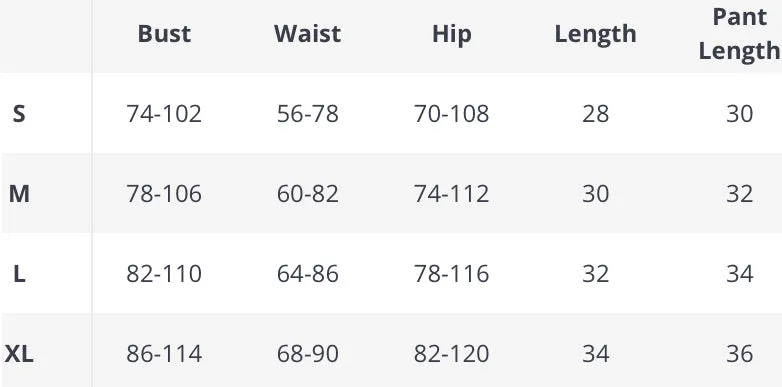782x387 pixels.
Task: Select the L size row label
Action: 19,274
